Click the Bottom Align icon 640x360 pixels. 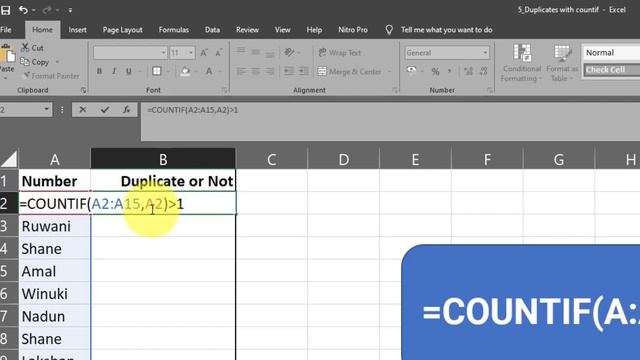pos(270,53)
